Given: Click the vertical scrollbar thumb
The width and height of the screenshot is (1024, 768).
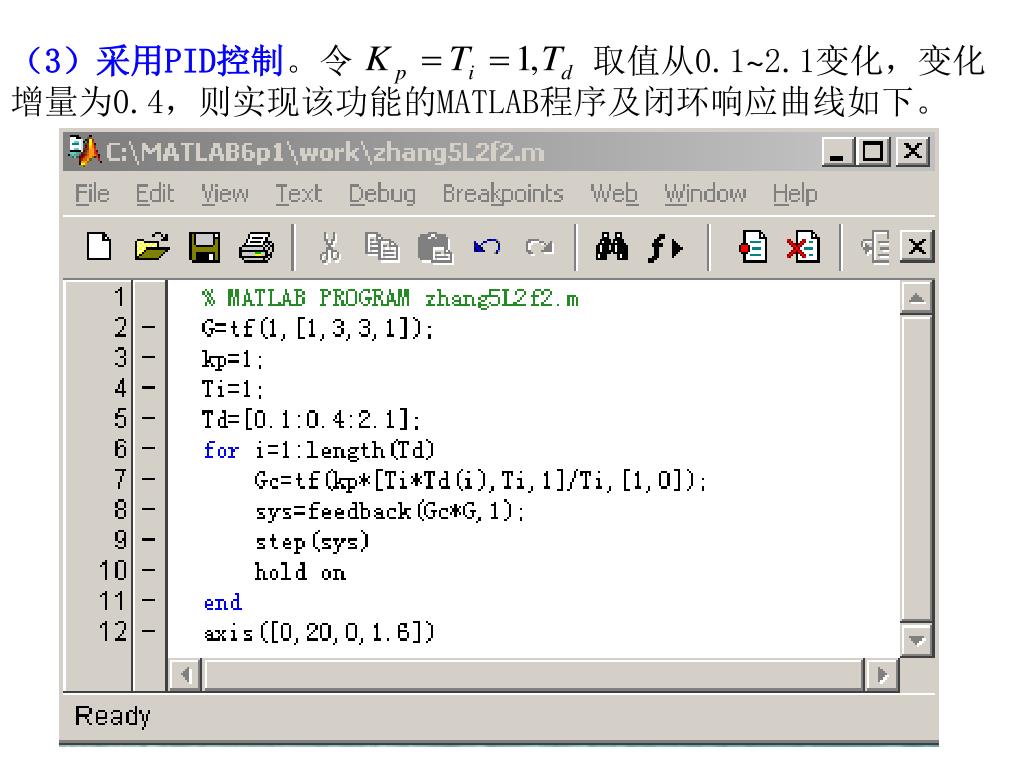Looking at the screenshot, I should pyautogui.click(x=916, y=468).
